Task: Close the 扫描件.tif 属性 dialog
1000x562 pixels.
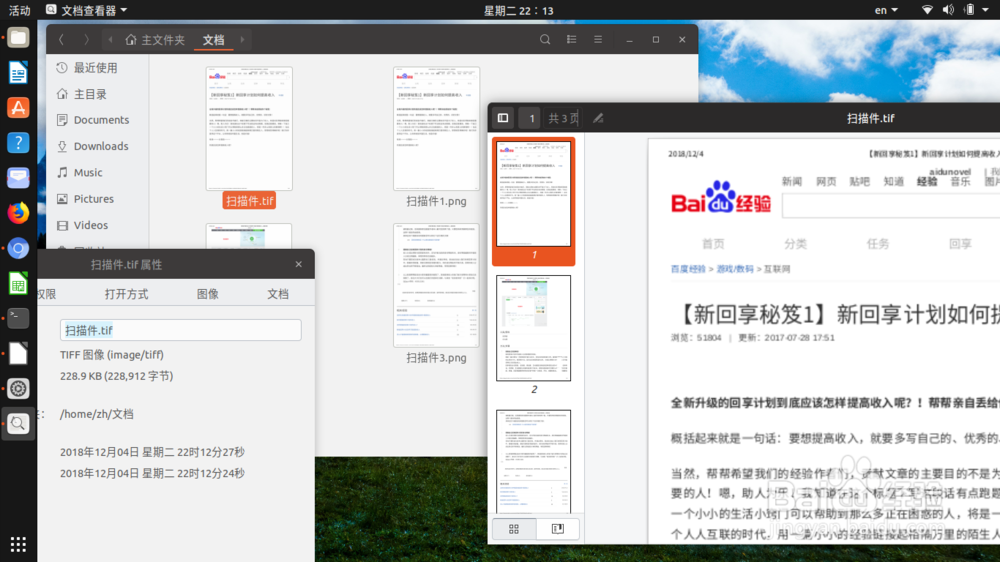Action: (298, 264)
